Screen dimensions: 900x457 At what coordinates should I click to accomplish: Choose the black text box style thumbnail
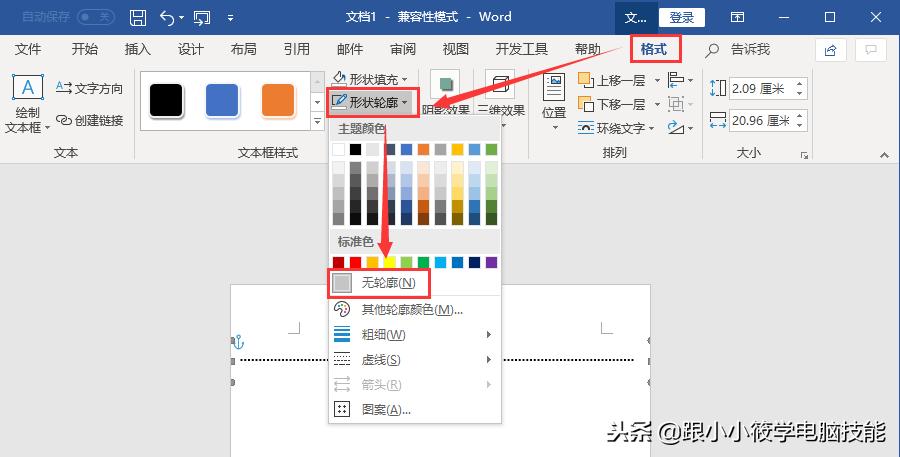click(166, 101)
